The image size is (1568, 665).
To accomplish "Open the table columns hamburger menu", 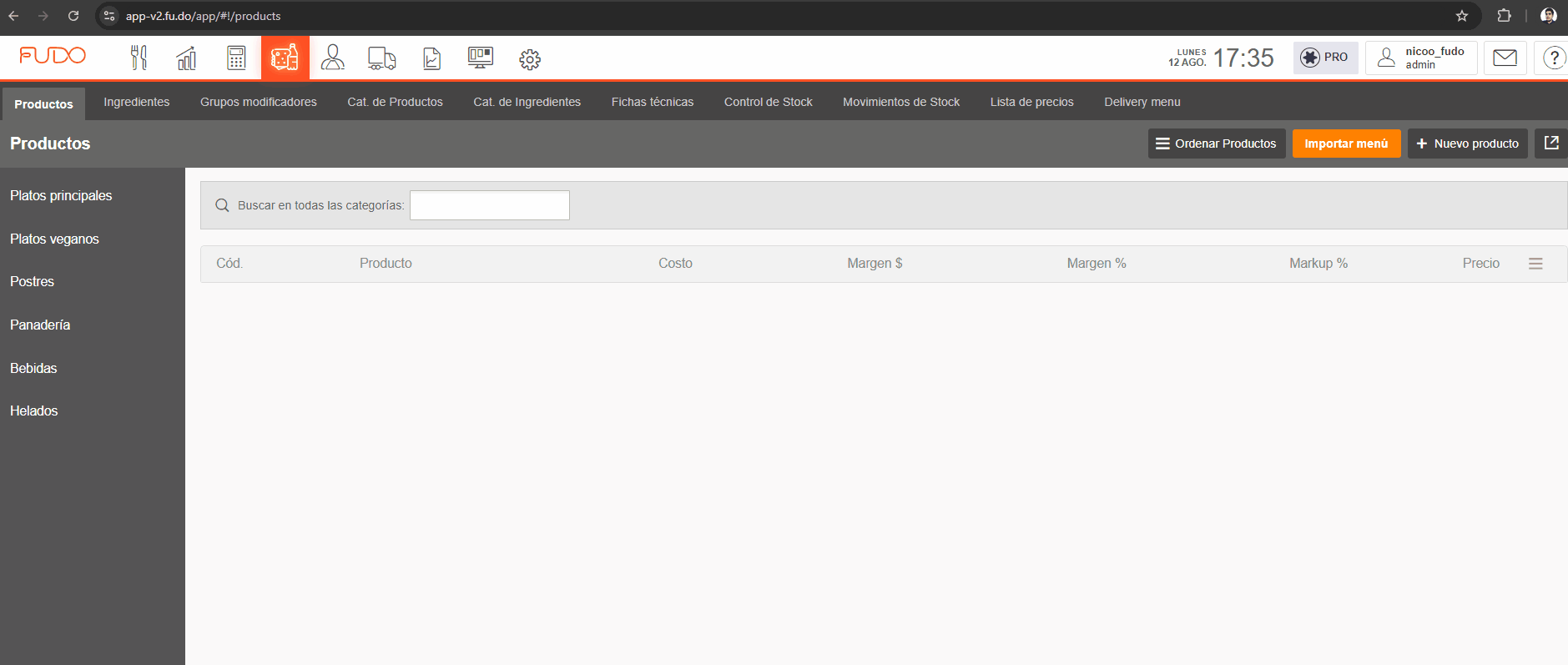I will click(x=1535, y=264).
